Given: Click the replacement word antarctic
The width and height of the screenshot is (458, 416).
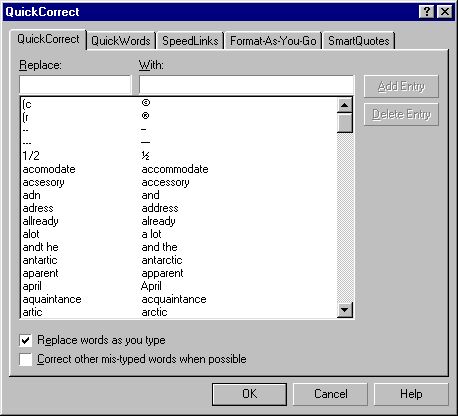Looking at the screenshot, I should [x=162, y=260].
